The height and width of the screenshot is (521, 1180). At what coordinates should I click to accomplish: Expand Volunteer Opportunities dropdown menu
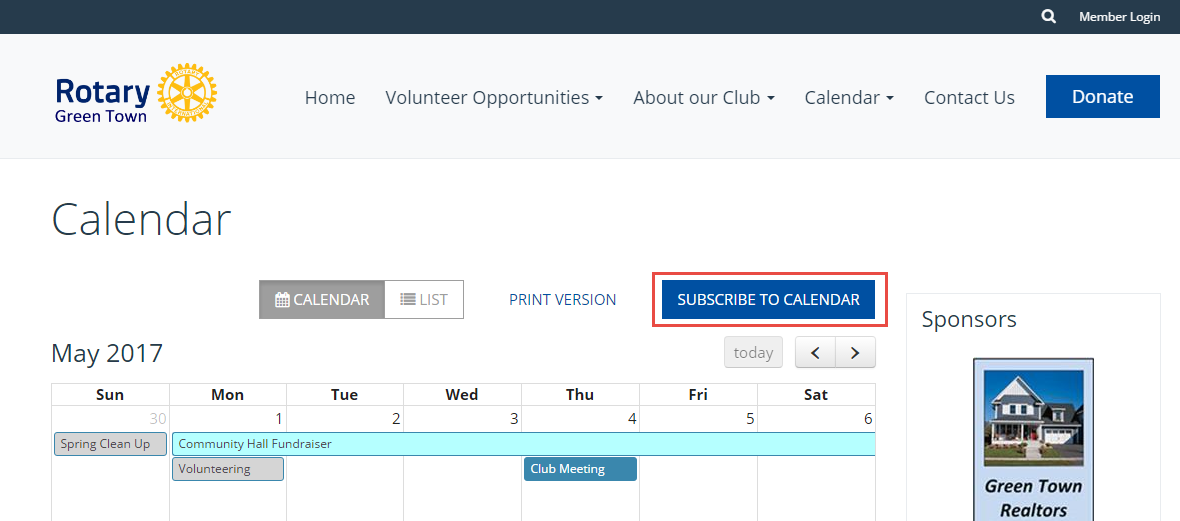[x=494, y=97]
